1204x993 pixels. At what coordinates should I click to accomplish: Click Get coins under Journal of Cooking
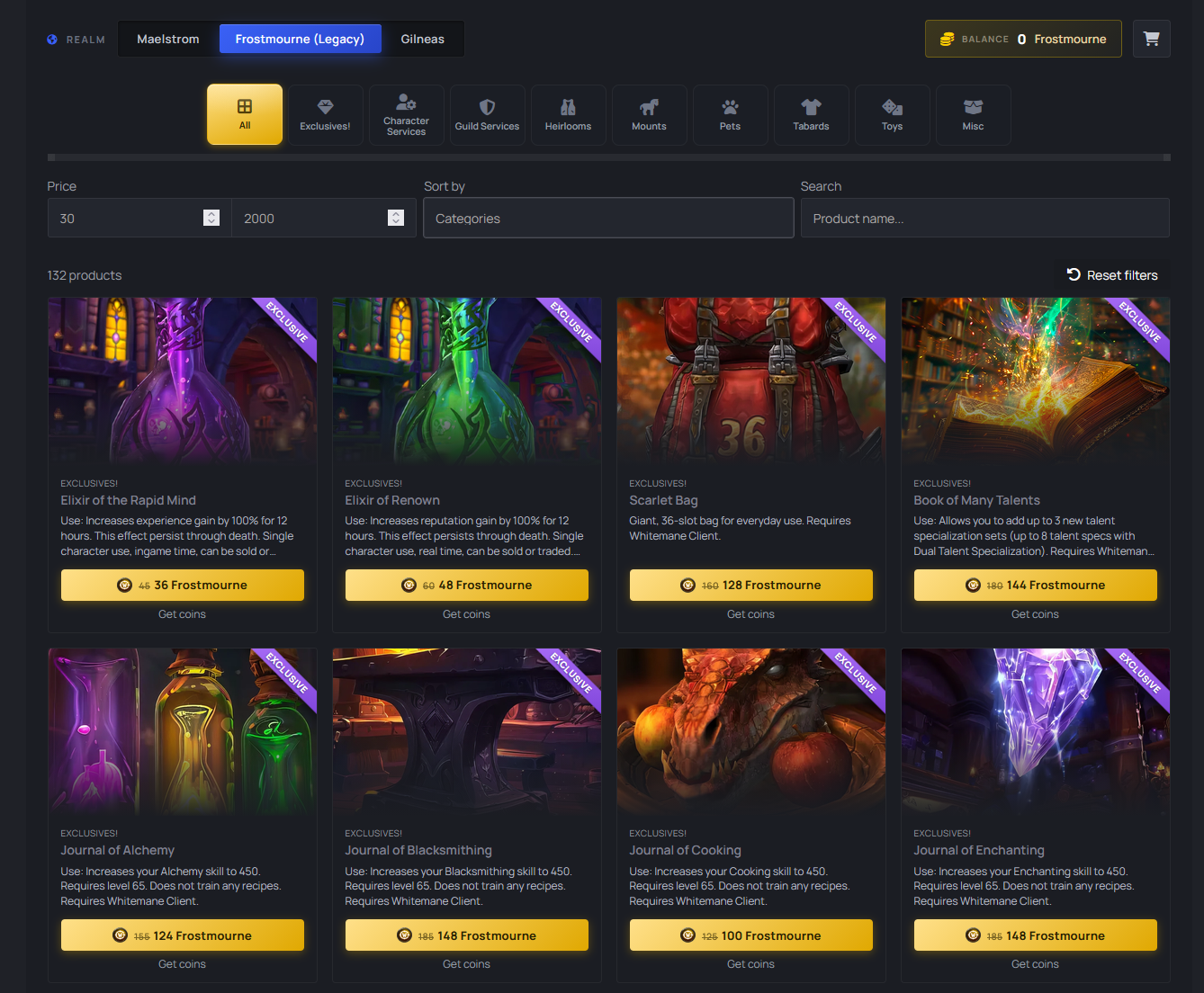(x=751, y=964)
